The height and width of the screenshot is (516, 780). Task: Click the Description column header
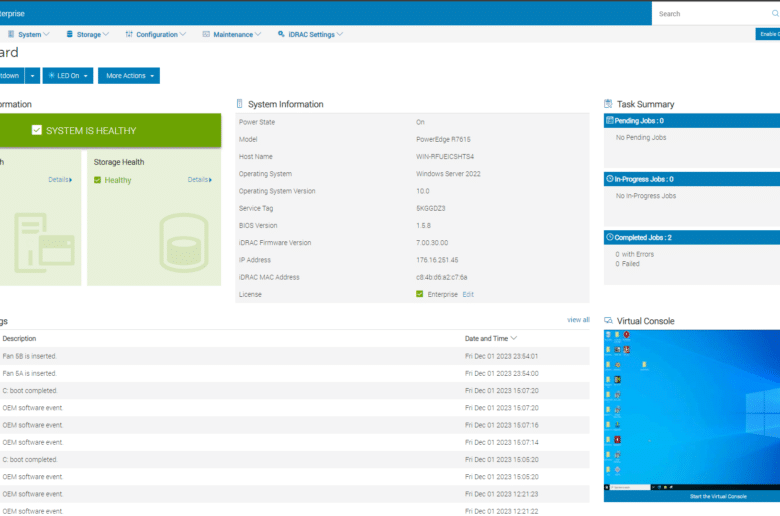coord(19,338)
